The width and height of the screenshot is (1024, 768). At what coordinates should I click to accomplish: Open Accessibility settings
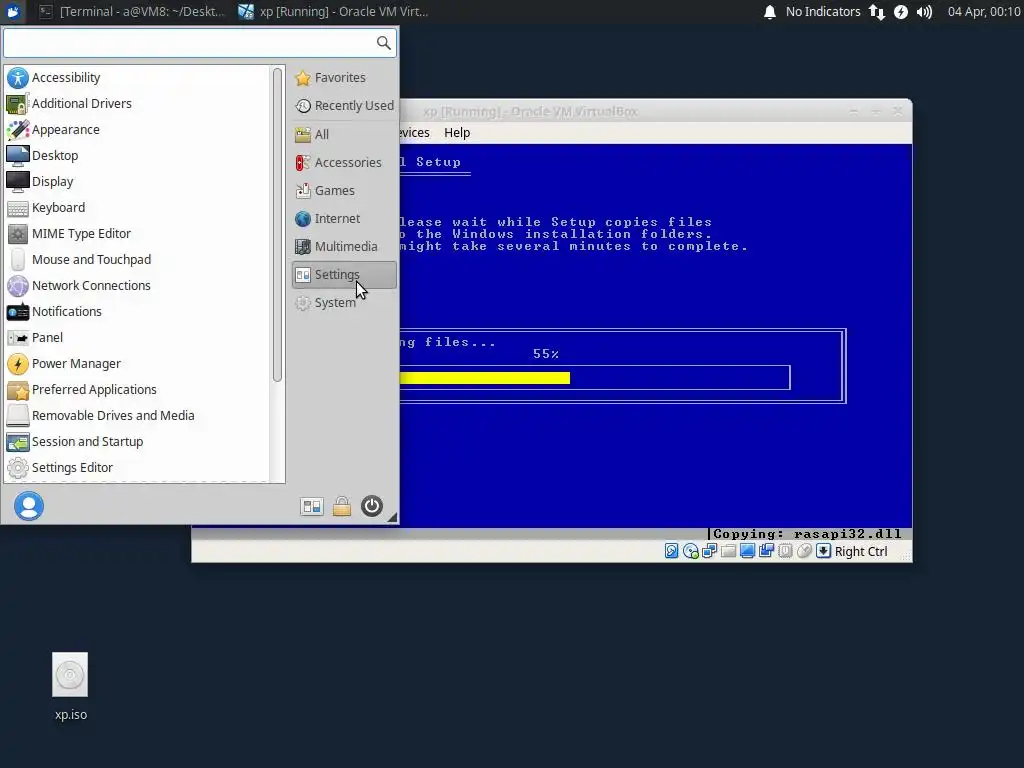tap(137, 77)
